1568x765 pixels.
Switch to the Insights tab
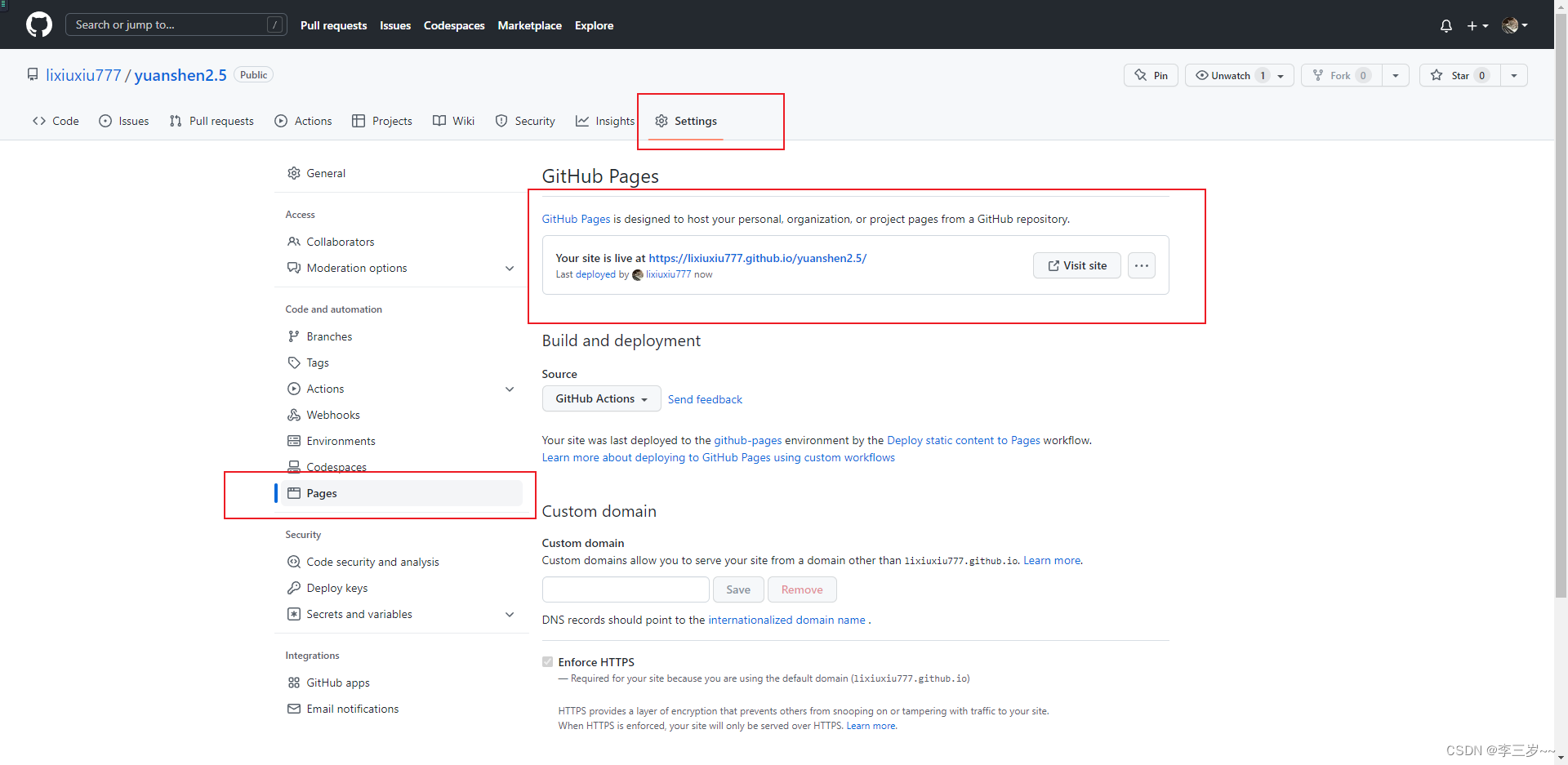tap(605, 121)
